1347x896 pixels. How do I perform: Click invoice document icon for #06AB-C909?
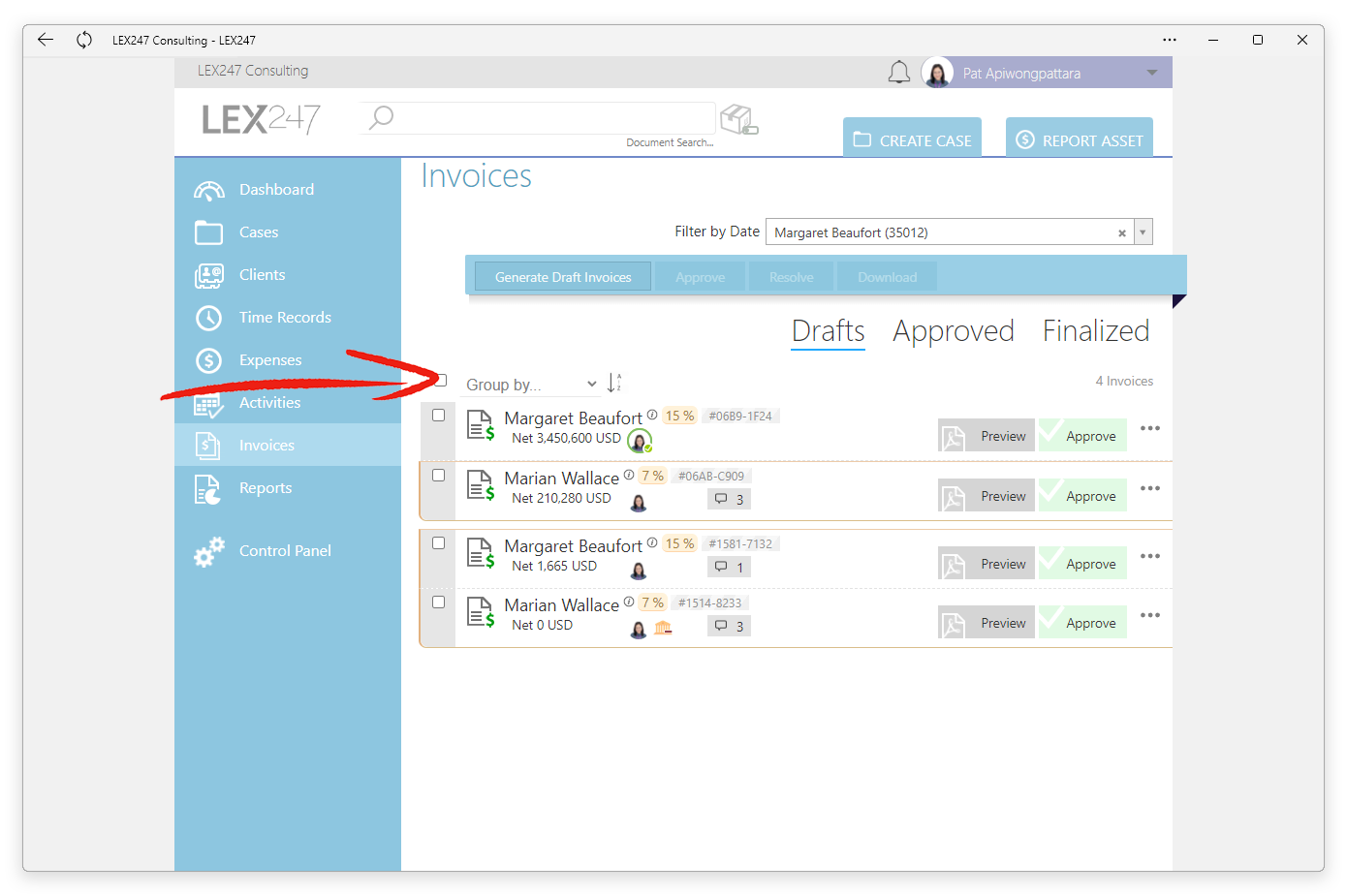pyautogui.click(x=481, y=484)
